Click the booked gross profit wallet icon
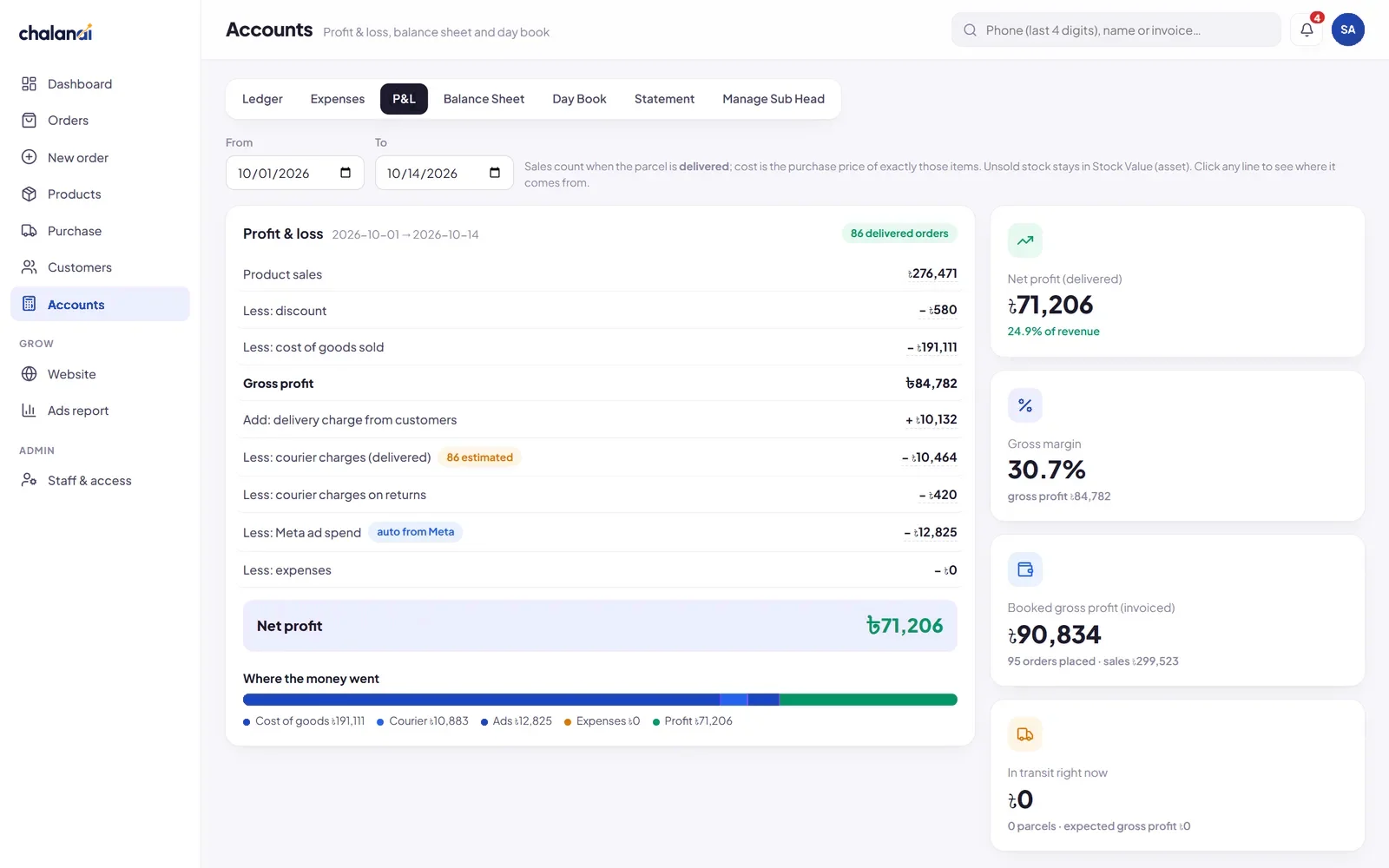This screenshot has height=868, width=1389. coord(1025,569)
